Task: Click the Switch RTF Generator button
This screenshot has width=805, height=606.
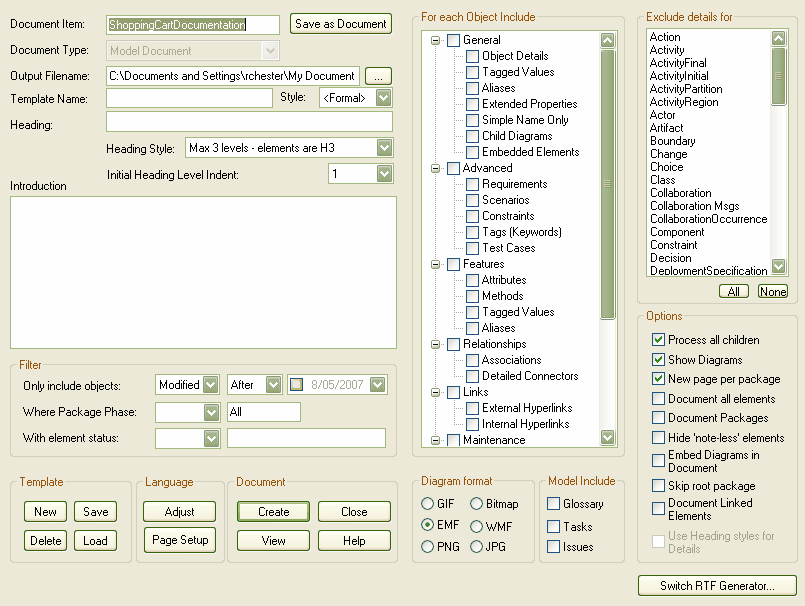Action: click(x=717, y=586)
